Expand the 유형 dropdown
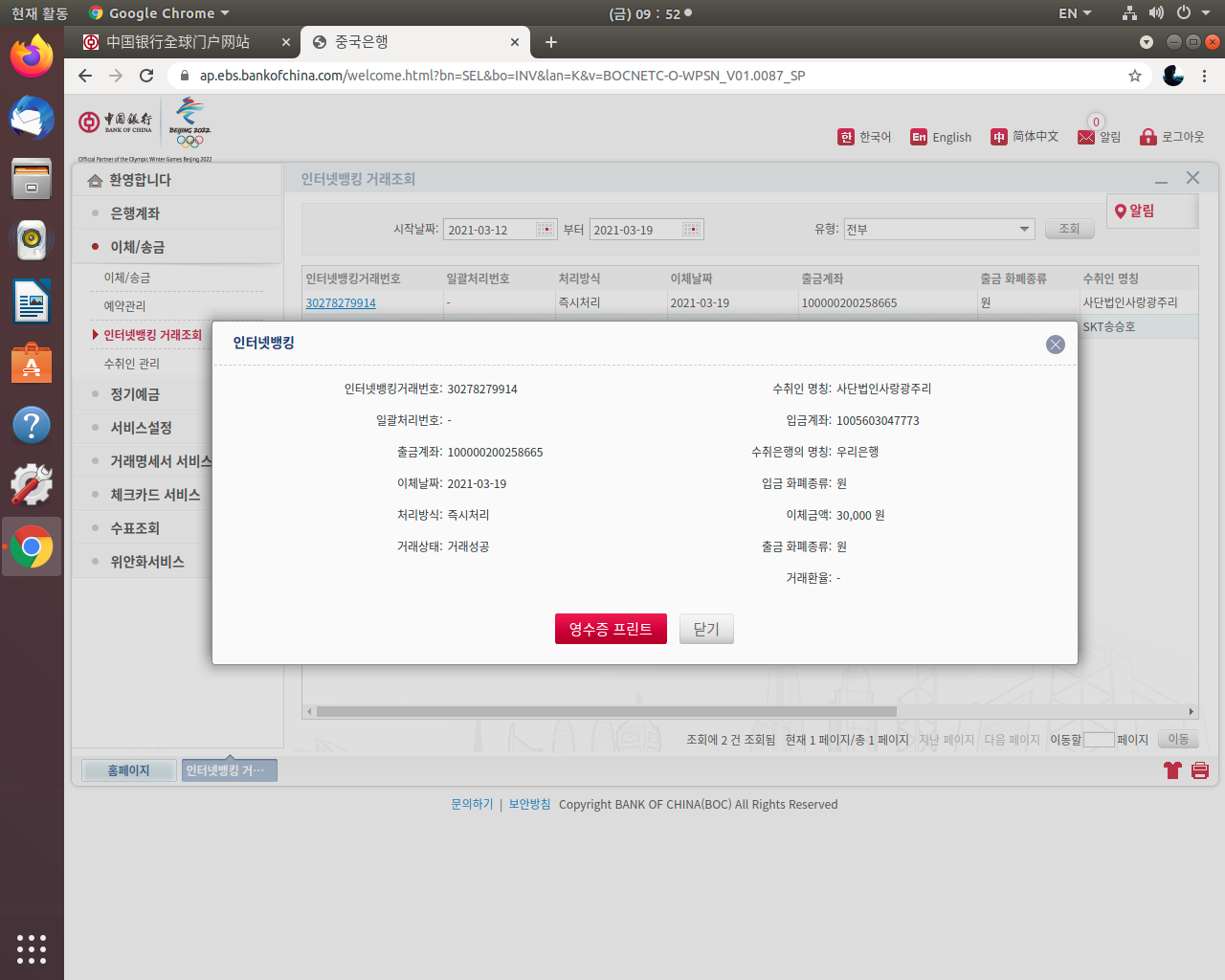Image resolution: width=1225 pixels, height=980 pixels. point(1024,230)
